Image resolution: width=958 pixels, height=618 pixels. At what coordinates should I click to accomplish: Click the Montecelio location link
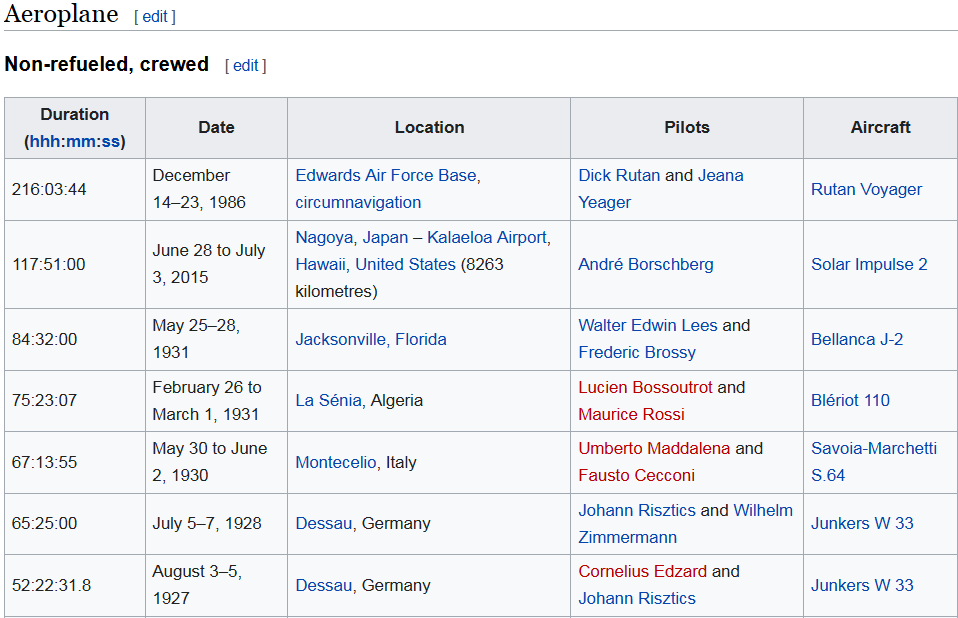point(335,462)
